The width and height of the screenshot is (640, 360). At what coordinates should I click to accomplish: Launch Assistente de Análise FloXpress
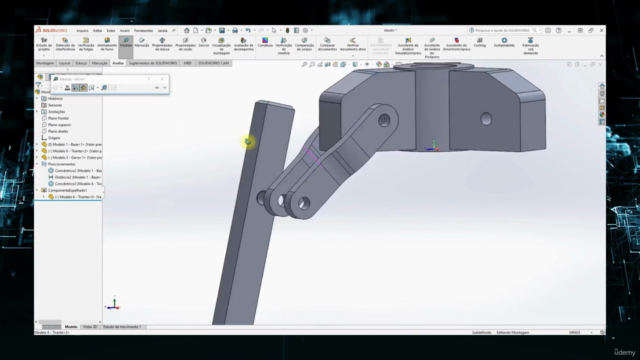[432, 48]
